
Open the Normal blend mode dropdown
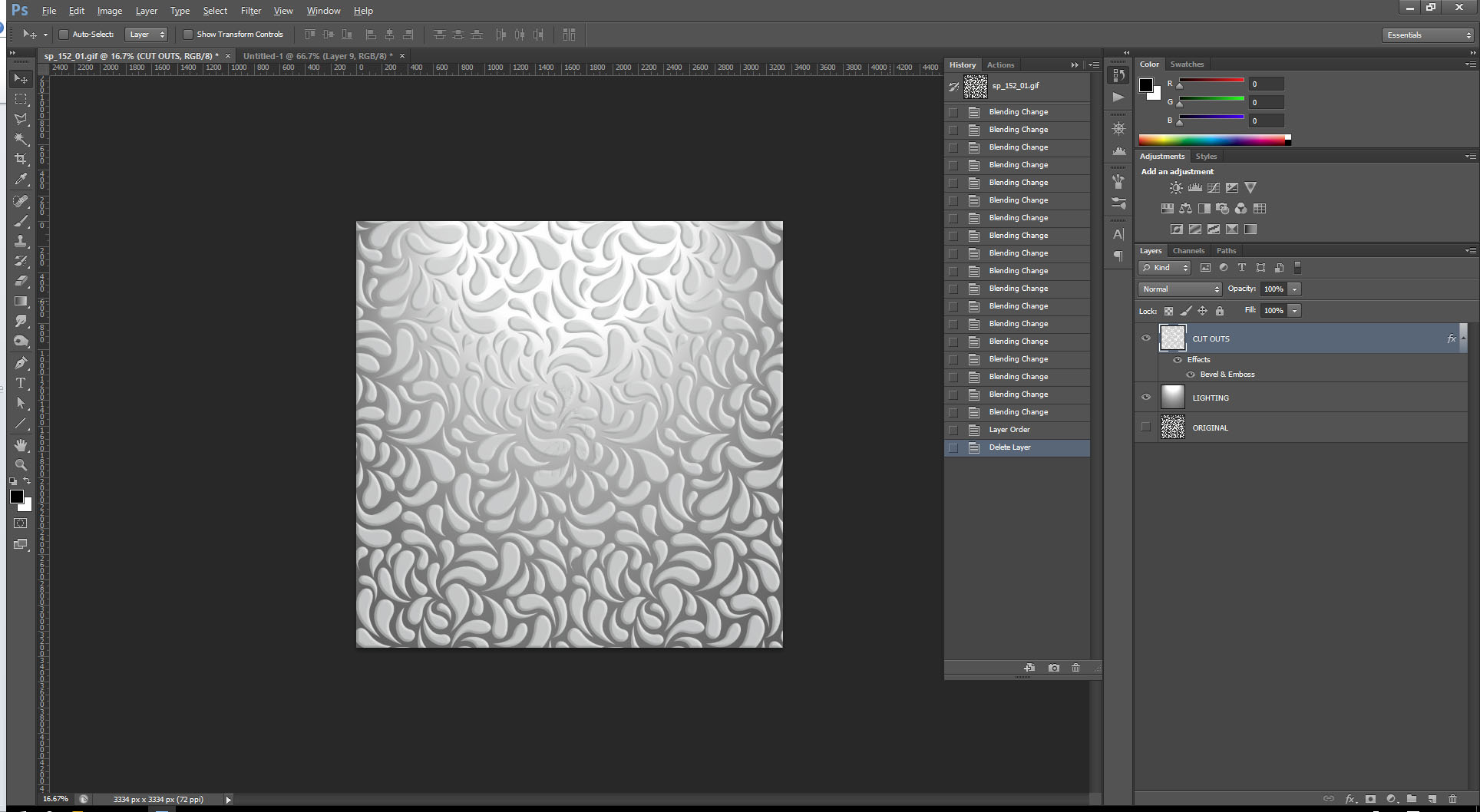tap(1180, 289)
